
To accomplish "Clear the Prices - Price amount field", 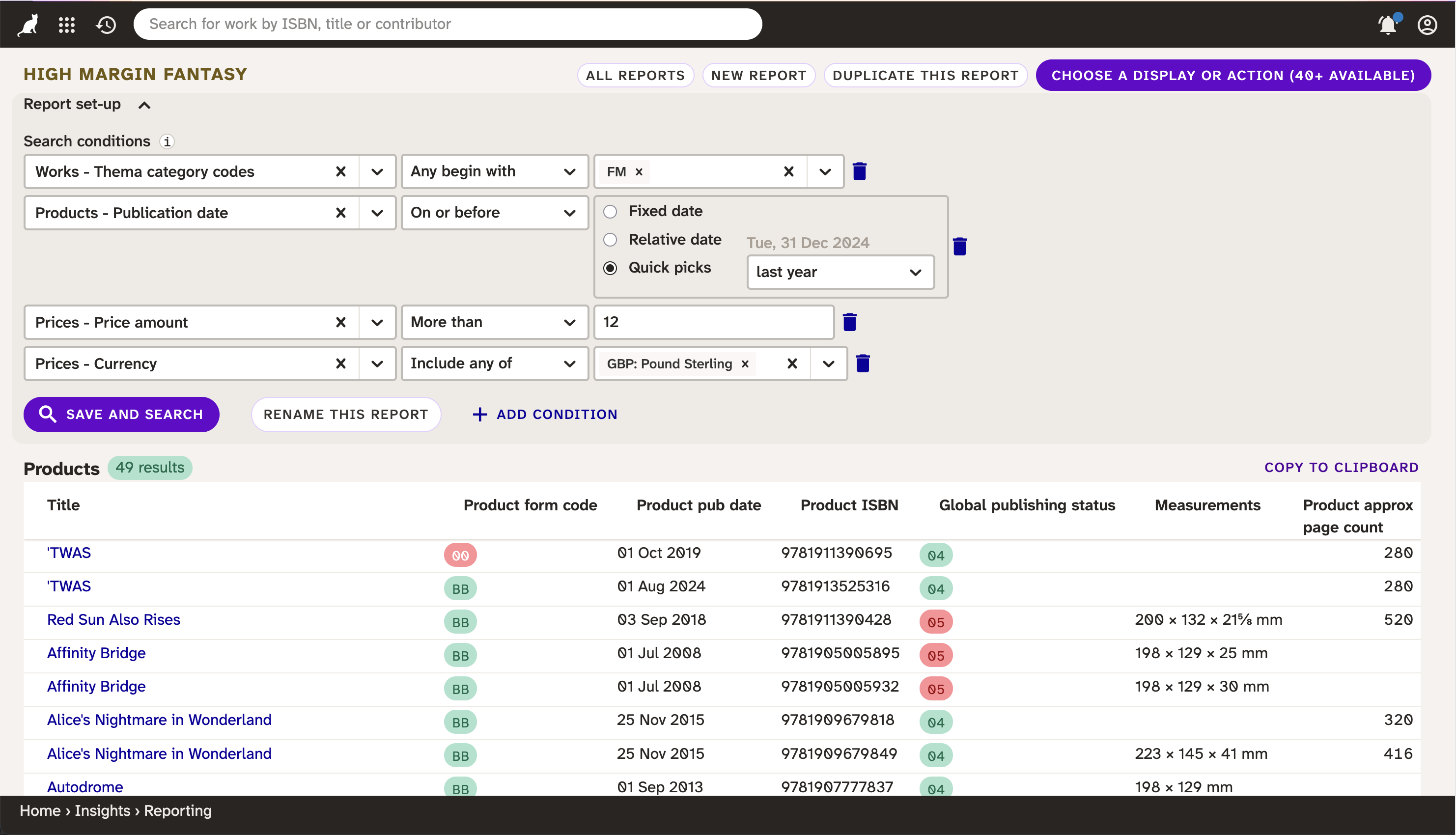I will coord(340,322).
